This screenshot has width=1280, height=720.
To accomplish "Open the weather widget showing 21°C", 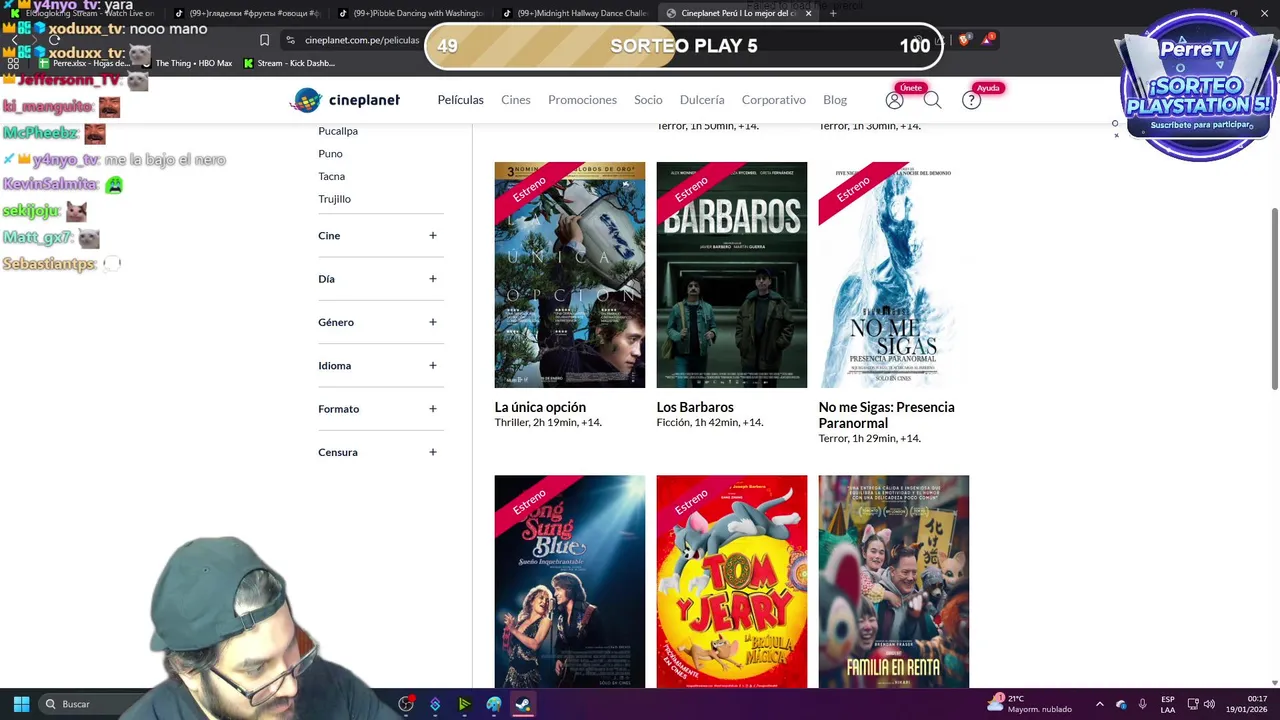I will tap(1030, 704).
